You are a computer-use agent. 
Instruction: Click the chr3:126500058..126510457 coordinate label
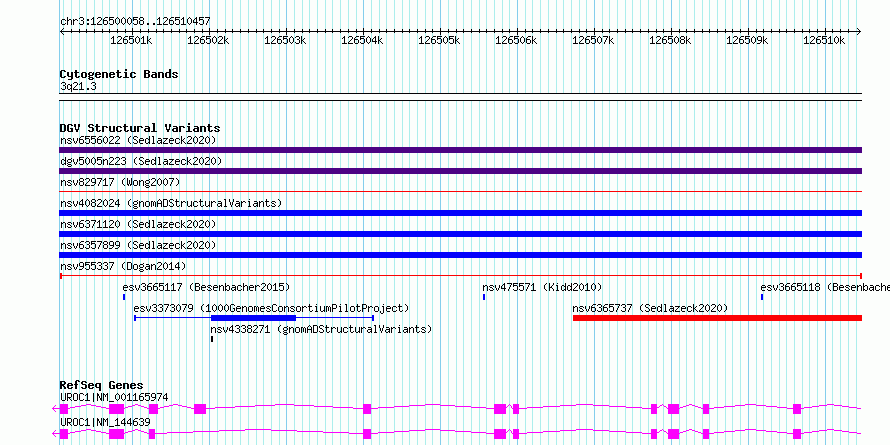coord(135,22)
